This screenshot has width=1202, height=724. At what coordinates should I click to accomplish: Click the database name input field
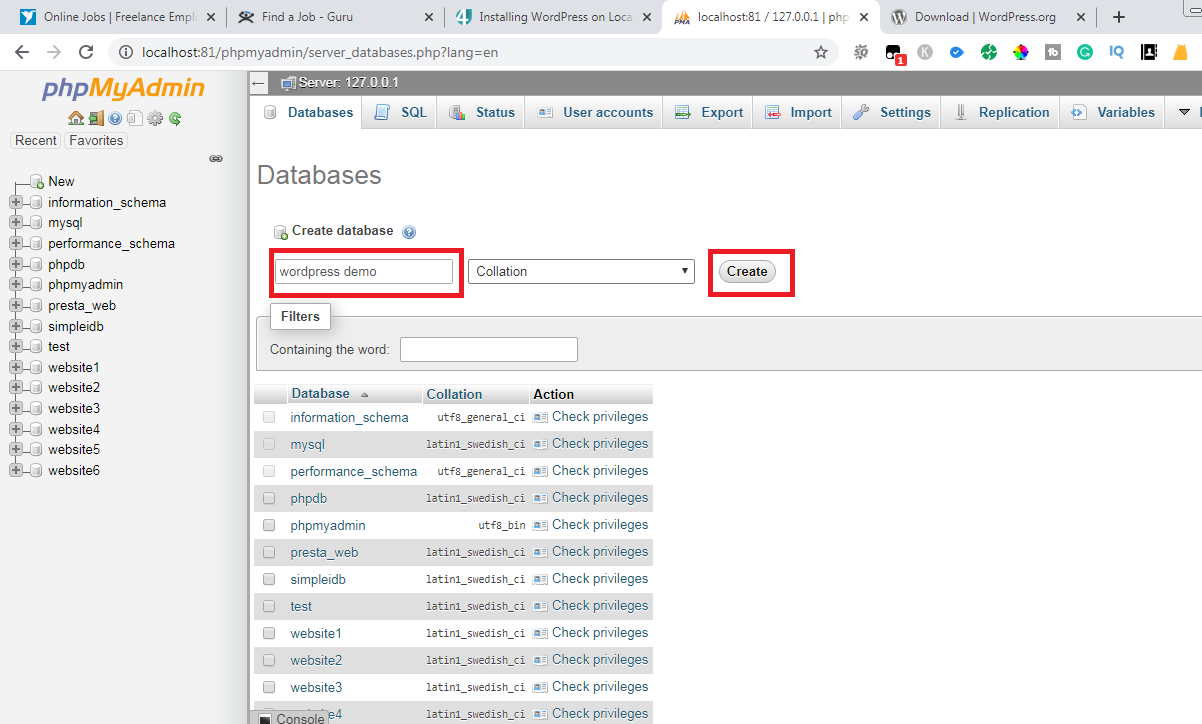click(x=364, y=271)
